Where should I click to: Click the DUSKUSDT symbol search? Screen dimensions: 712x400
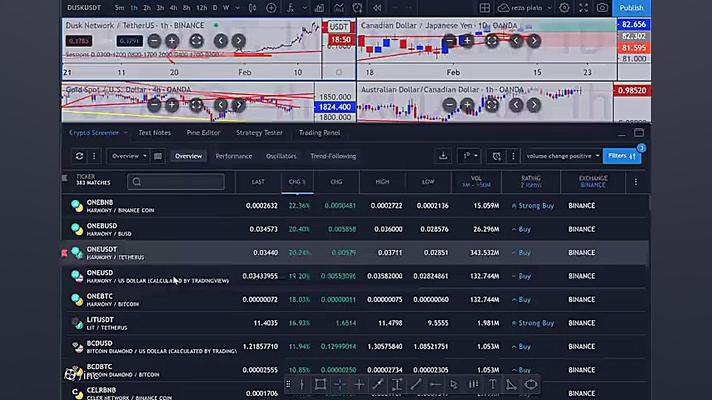tap(84, 8)
